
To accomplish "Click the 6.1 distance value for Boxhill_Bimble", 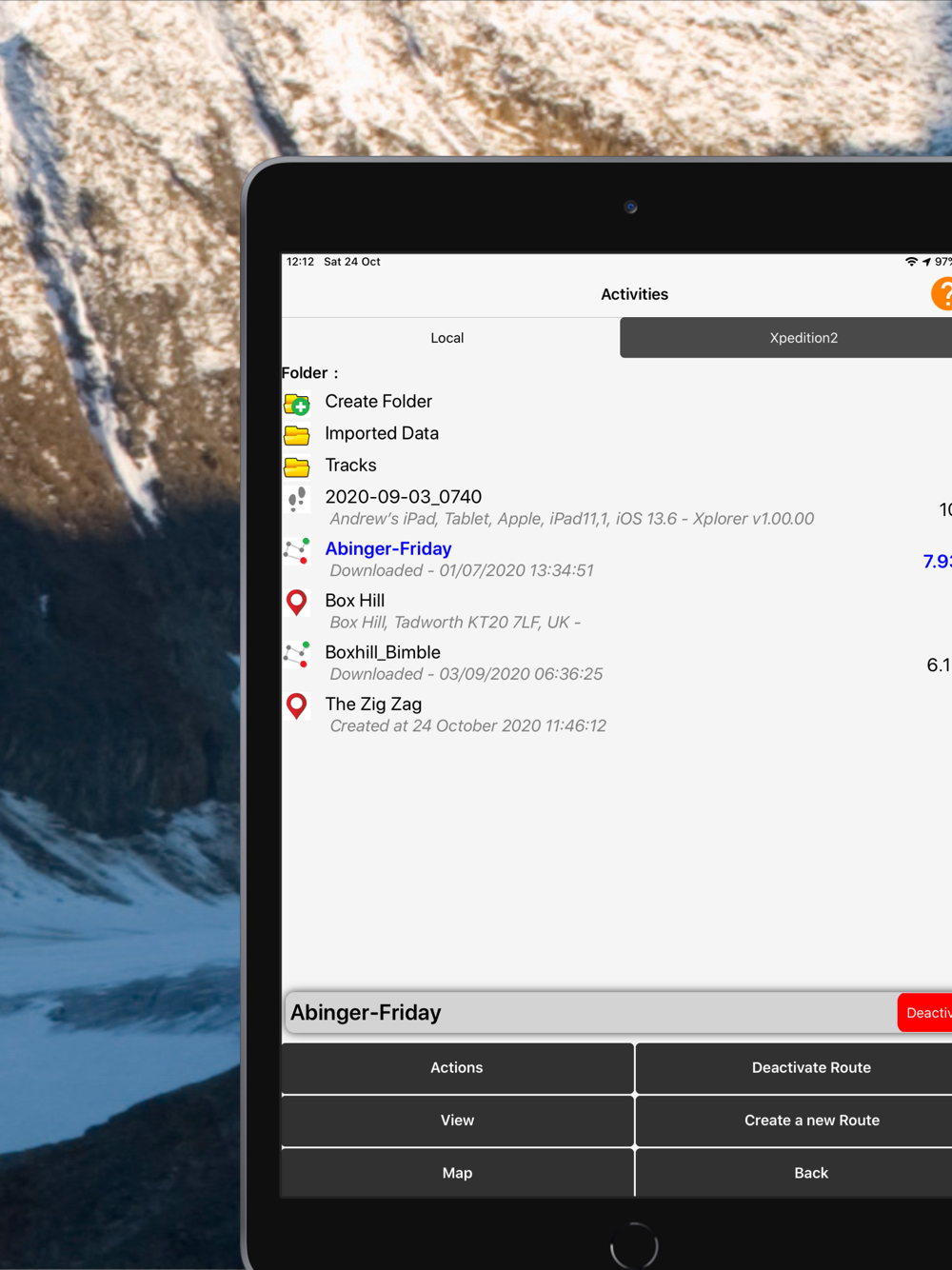I will [x=939, y=665].
